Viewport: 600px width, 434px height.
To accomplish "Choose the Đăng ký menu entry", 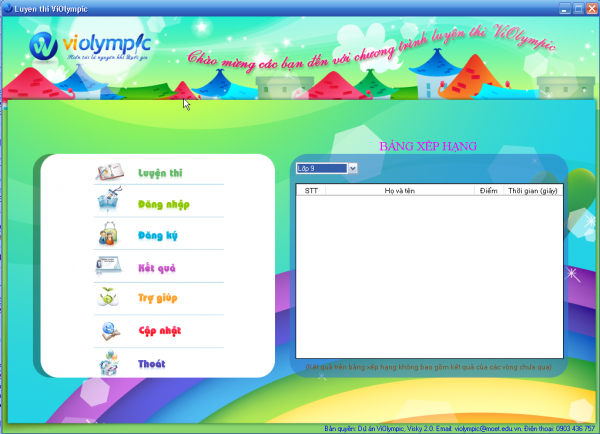I will (x=158, y=235).
